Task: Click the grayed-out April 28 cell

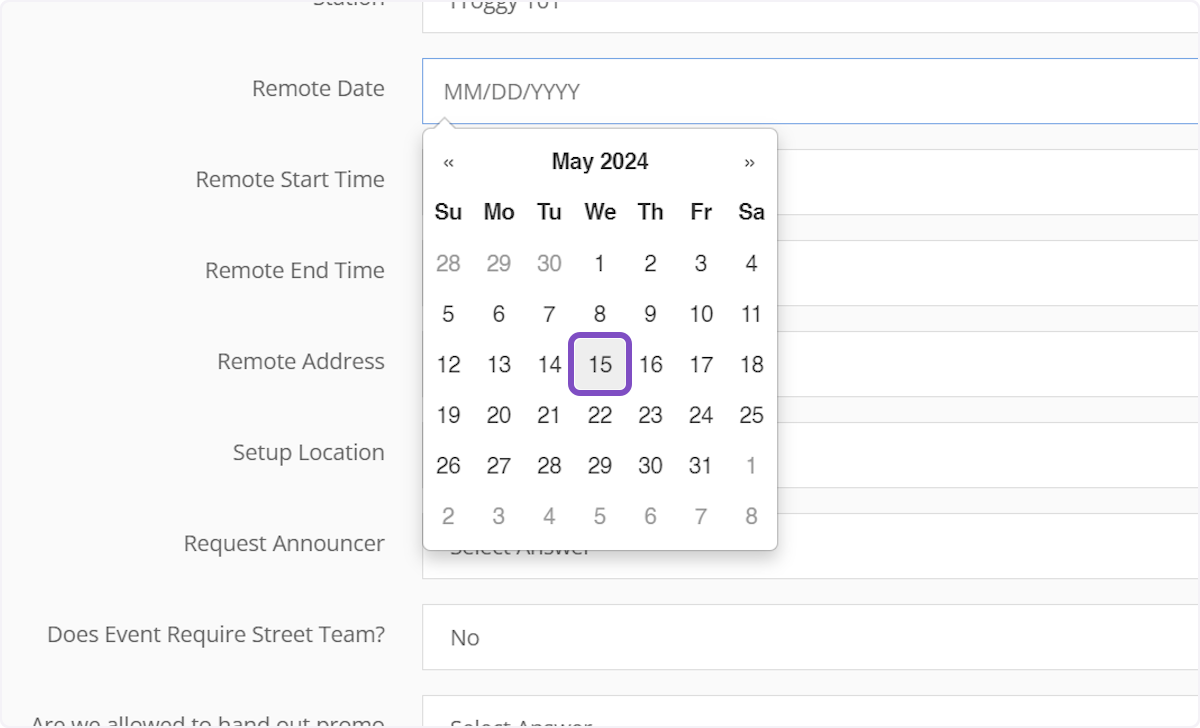Action: (x=448, y=263)
